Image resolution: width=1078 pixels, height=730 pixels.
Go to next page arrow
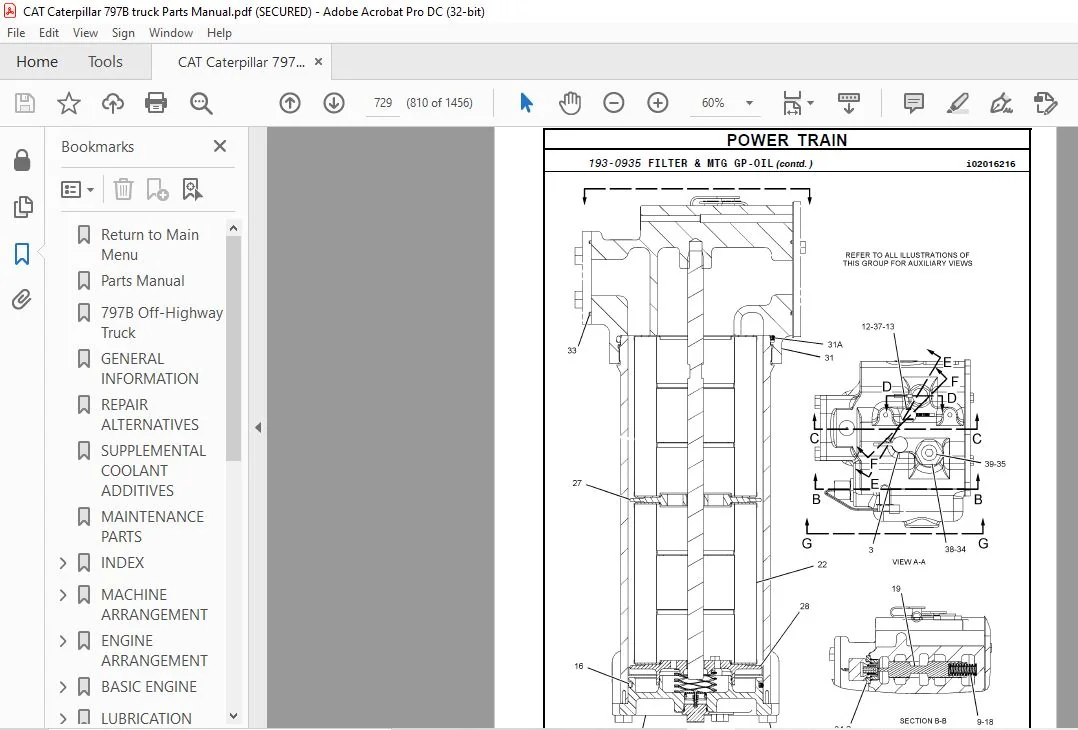(334, 103)
